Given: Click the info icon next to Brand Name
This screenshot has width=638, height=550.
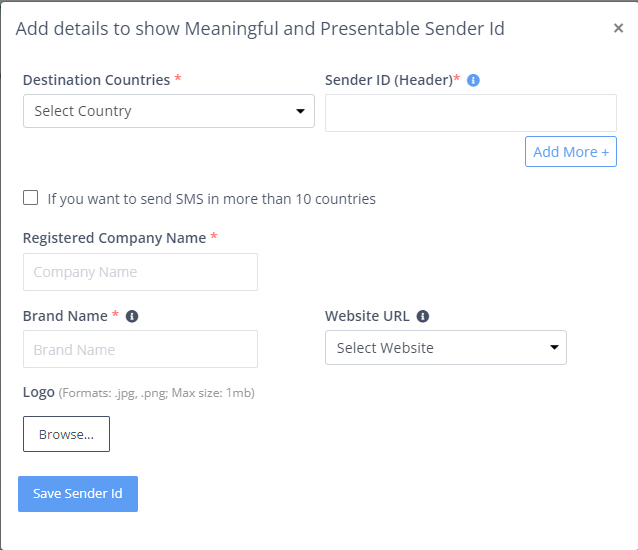Looking at the screenshot, I should coord(132,316).
